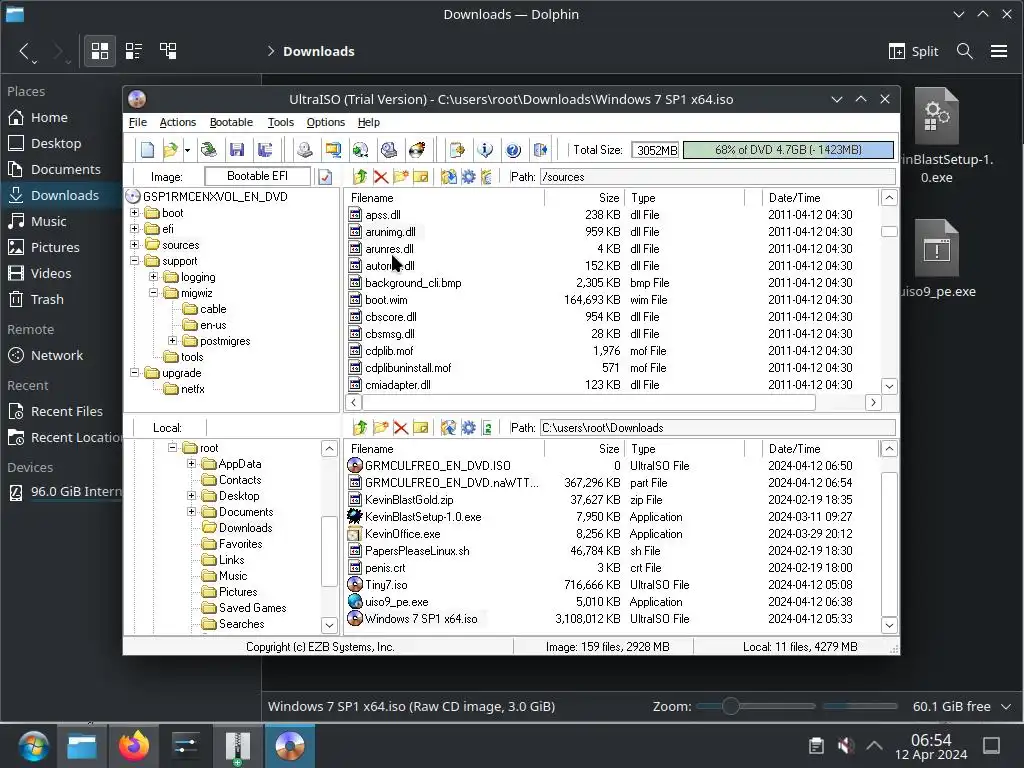Click the Information toolbar icon
Viewport: 1024px width, 768px height.
point(485,150)
